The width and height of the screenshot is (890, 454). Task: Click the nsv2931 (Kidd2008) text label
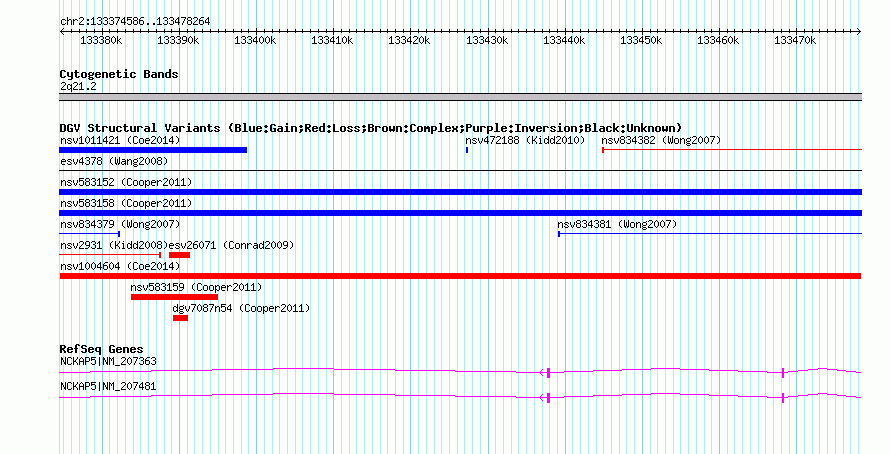[x=114, y=245]
